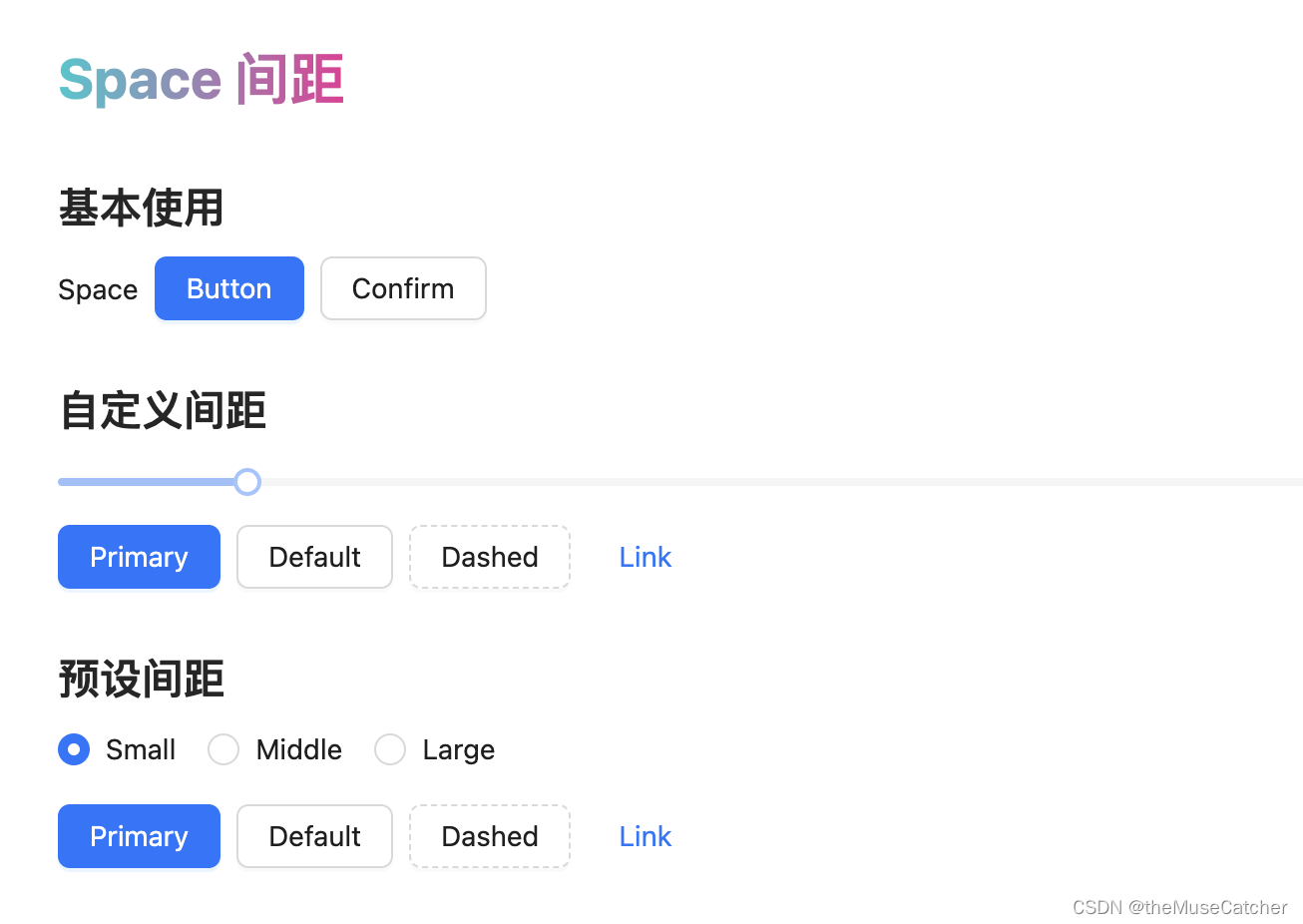Click the Space 间距 page title

201,79
